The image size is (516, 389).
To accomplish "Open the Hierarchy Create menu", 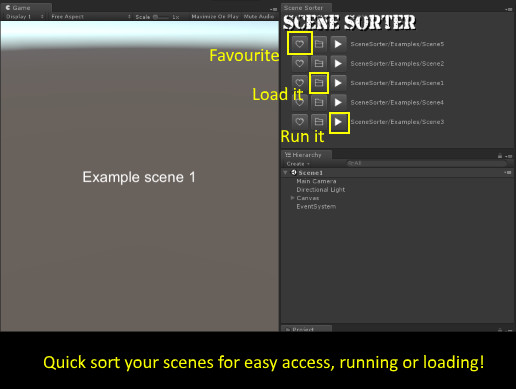I will (298, 164).
